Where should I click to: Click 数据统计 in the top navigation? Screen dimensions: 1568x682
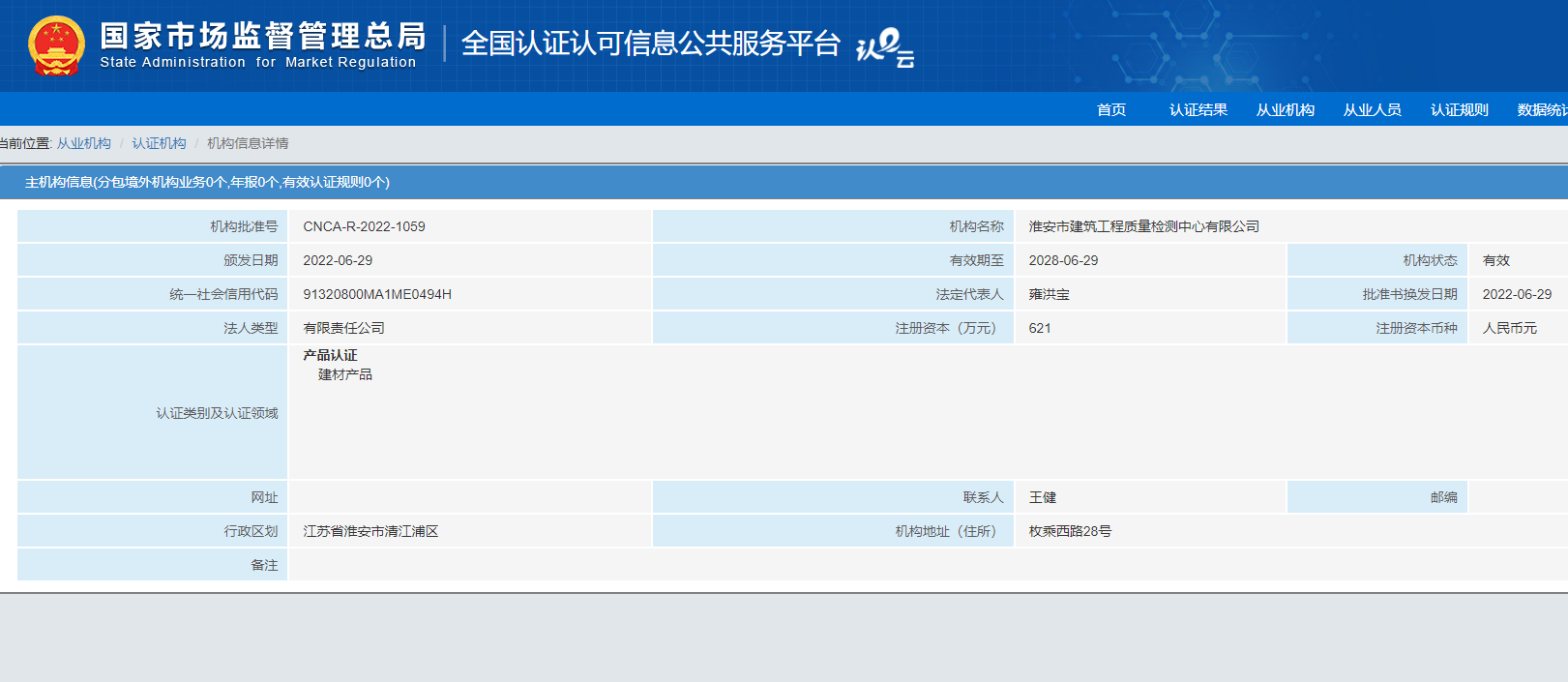point(1542,109)
